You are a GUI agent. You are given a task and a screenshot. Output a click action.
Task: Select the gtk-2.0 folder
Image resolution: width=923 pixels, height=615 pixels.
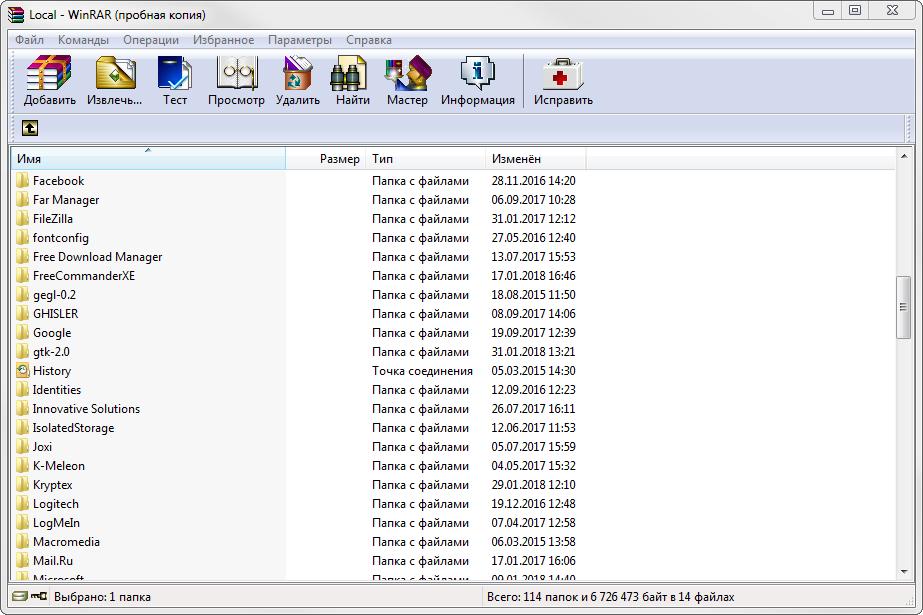[51, 351]
